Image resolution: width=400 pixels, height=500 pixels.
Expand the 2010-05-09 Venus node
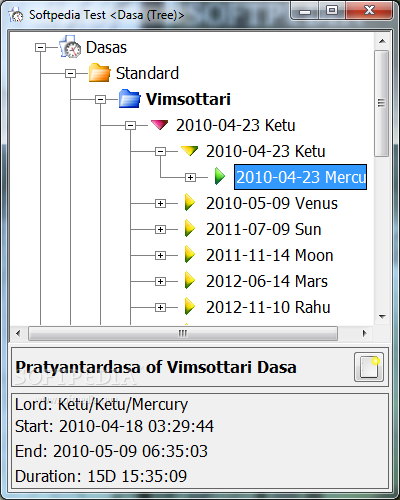[x=160, y=203]
